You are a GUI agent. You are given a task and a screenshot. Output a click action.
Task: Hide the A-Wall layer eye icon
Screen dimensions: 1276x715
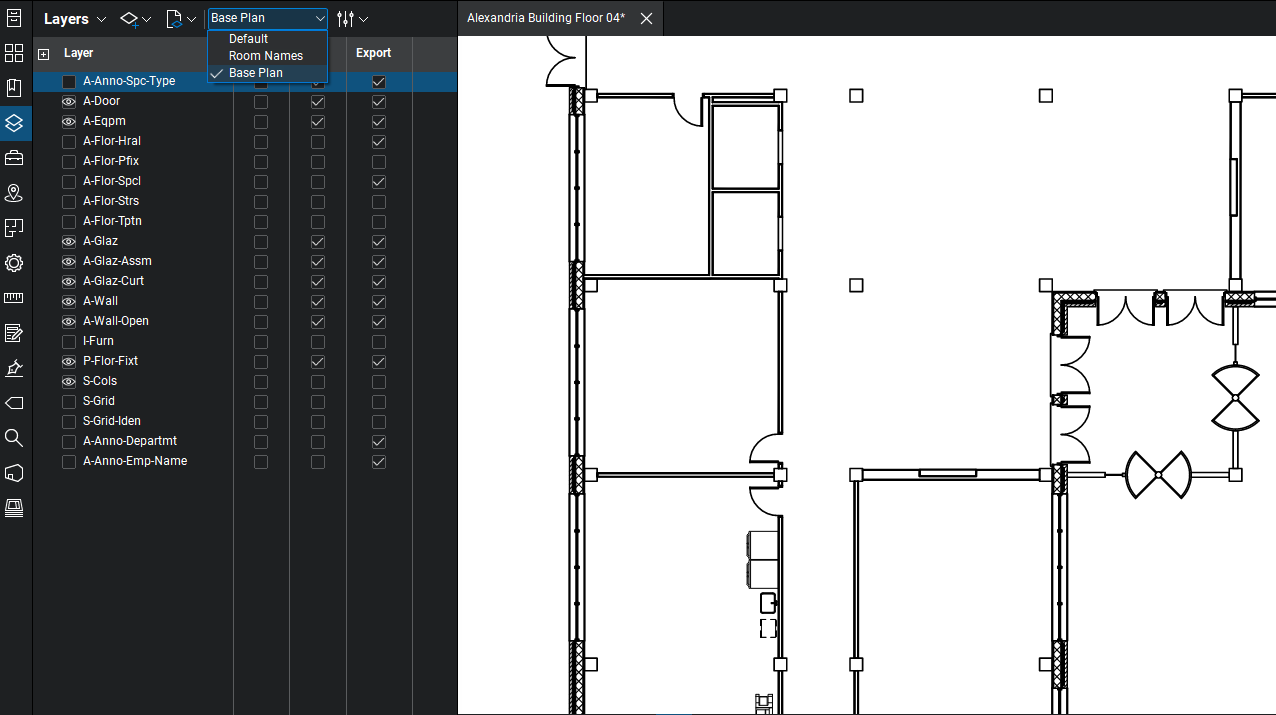coord(69,301)
